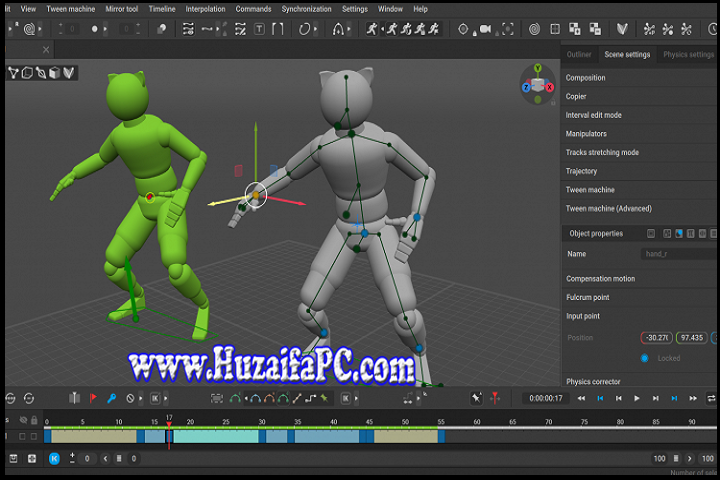This screenshot has height=480, width=720.
Task: Select the Scene settings tab
Action: pos(627,54)
